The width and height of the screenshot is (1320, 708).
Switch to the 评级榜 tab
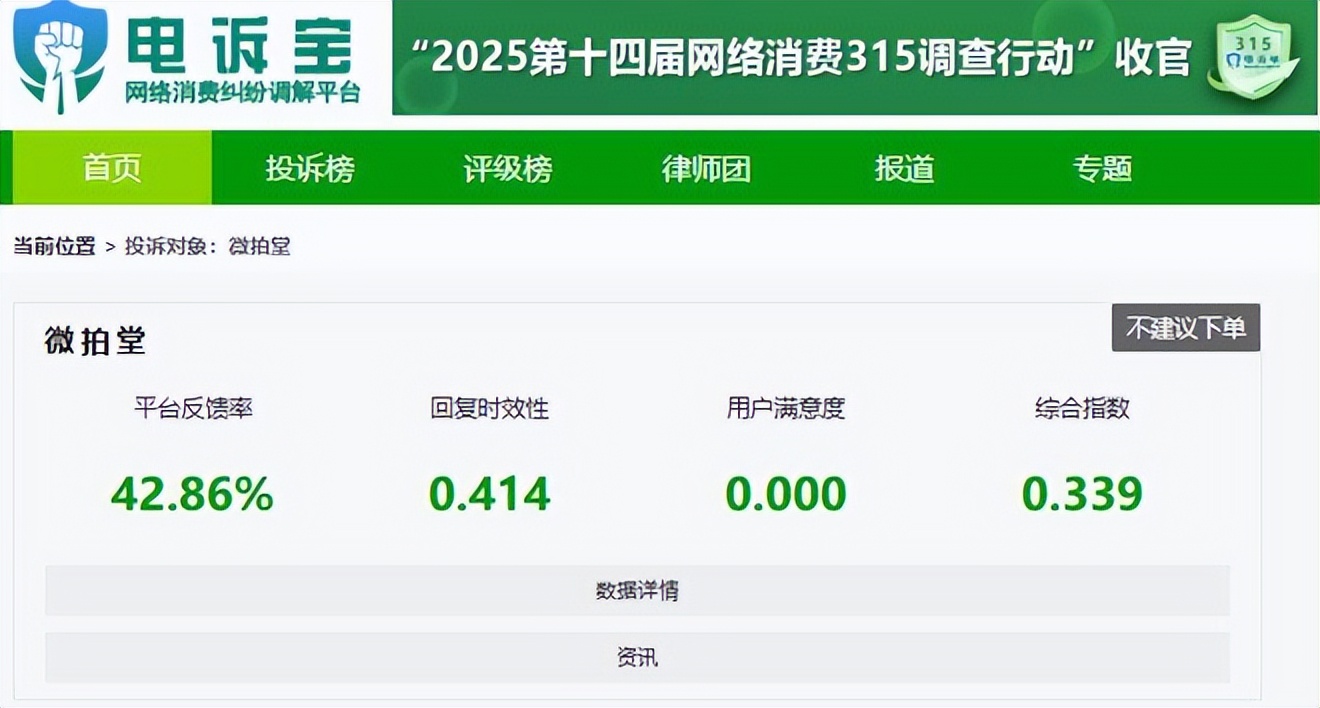(x=508, y=168)
